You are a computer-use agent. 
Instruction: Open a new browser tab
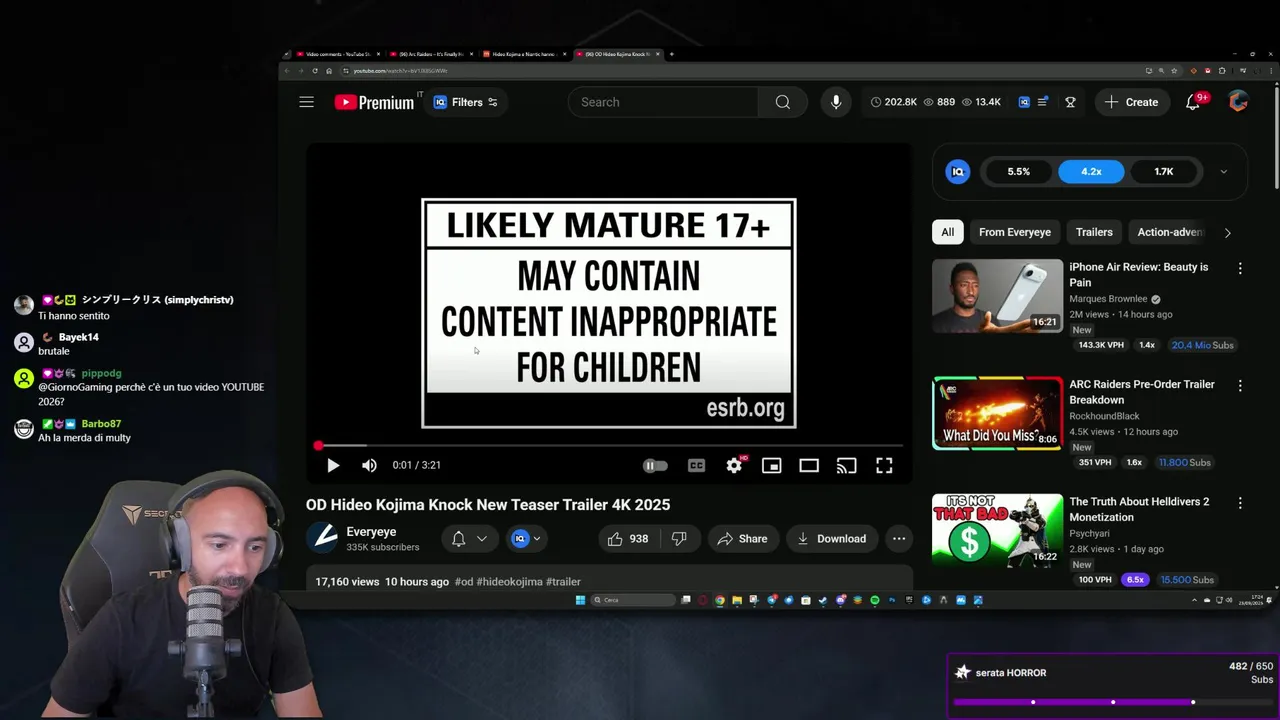click(671, 54)
